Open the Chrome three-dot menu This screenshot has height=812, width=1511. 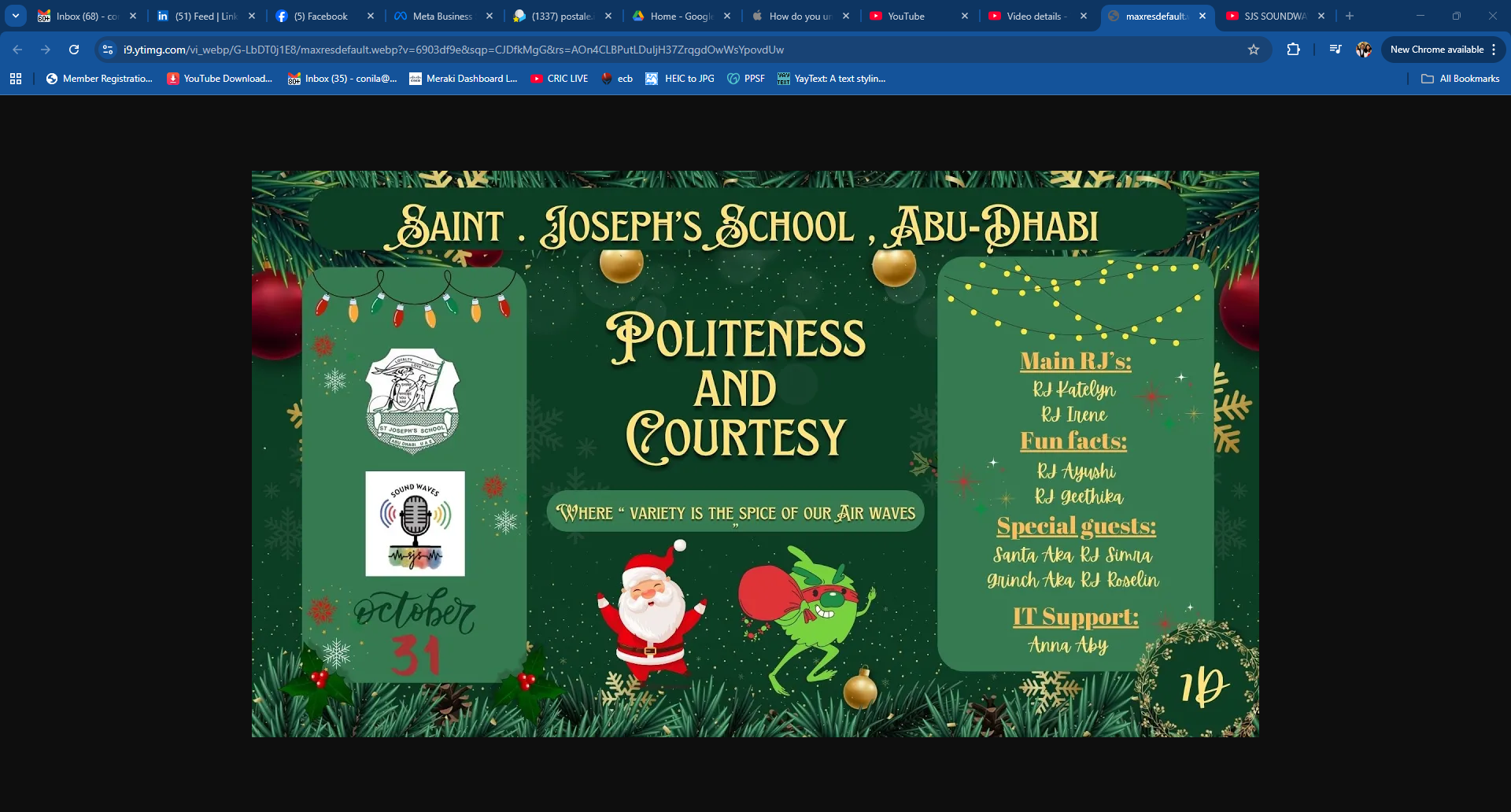point(1494,50)
